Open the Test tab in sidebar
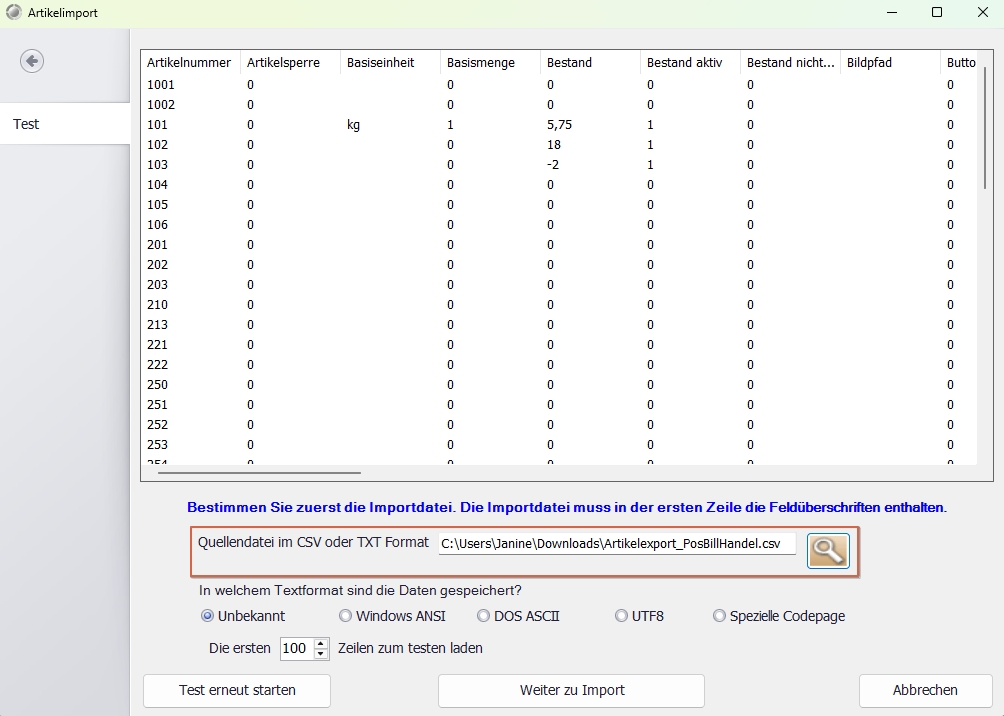The height and width of the screenshot is (716, 1004). pyautogui.click(x=65, y=124)
